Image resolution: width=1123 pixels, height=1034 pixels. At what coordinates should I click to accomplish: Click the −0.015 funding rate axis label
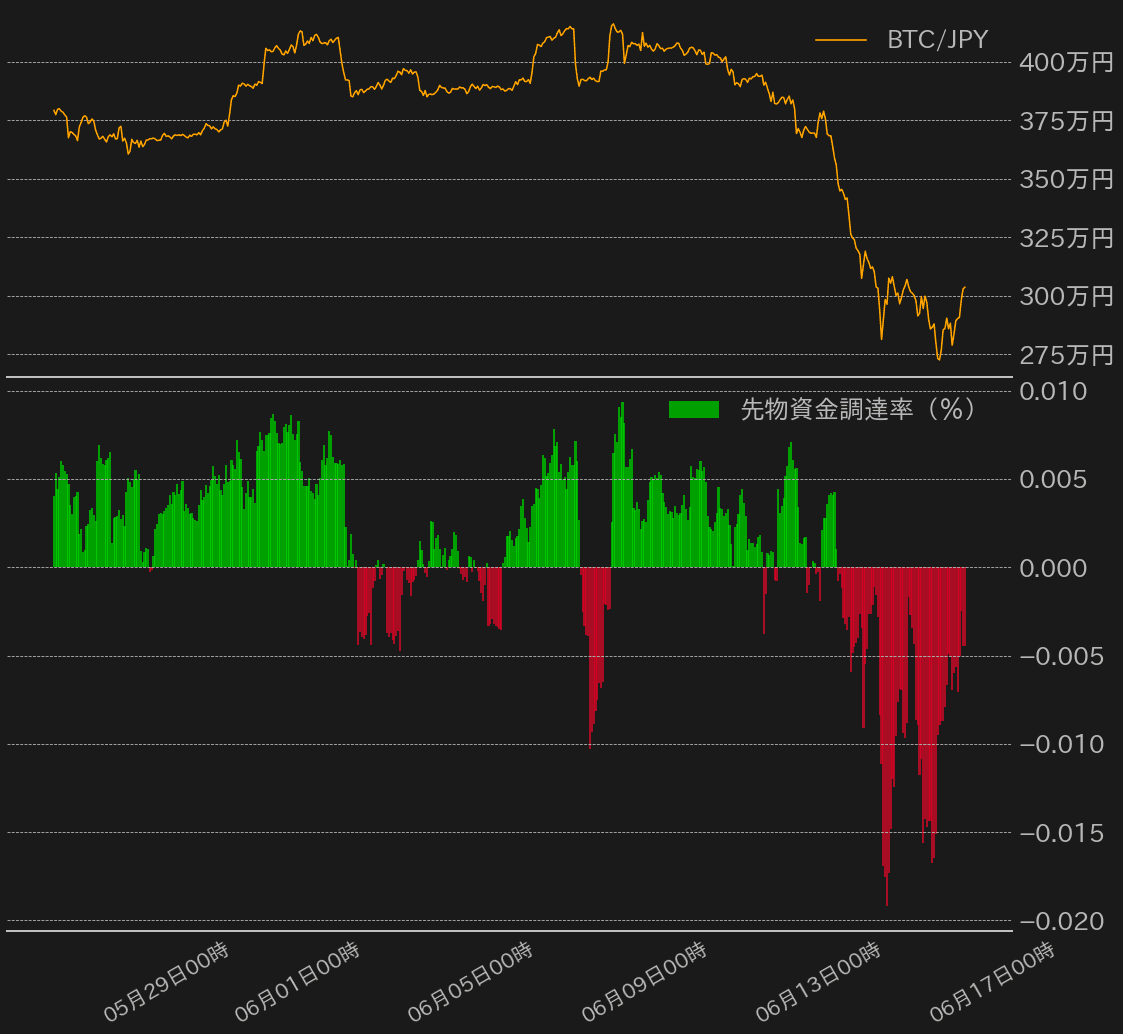1062,833
